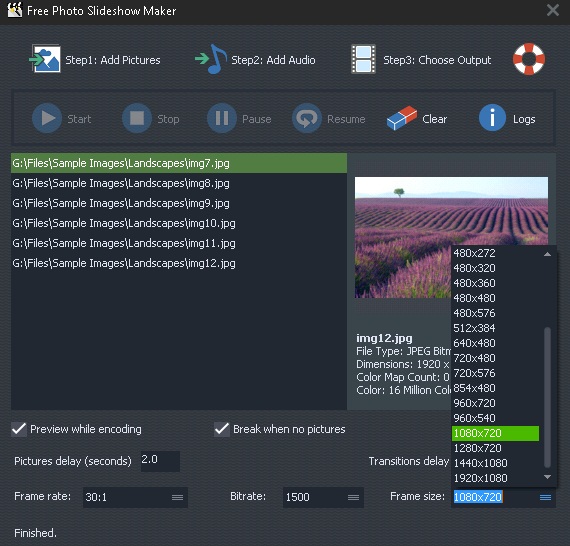570x546 pixels.
Task: Click the Add Audio music note icon
Action: (x=211, y=59)
